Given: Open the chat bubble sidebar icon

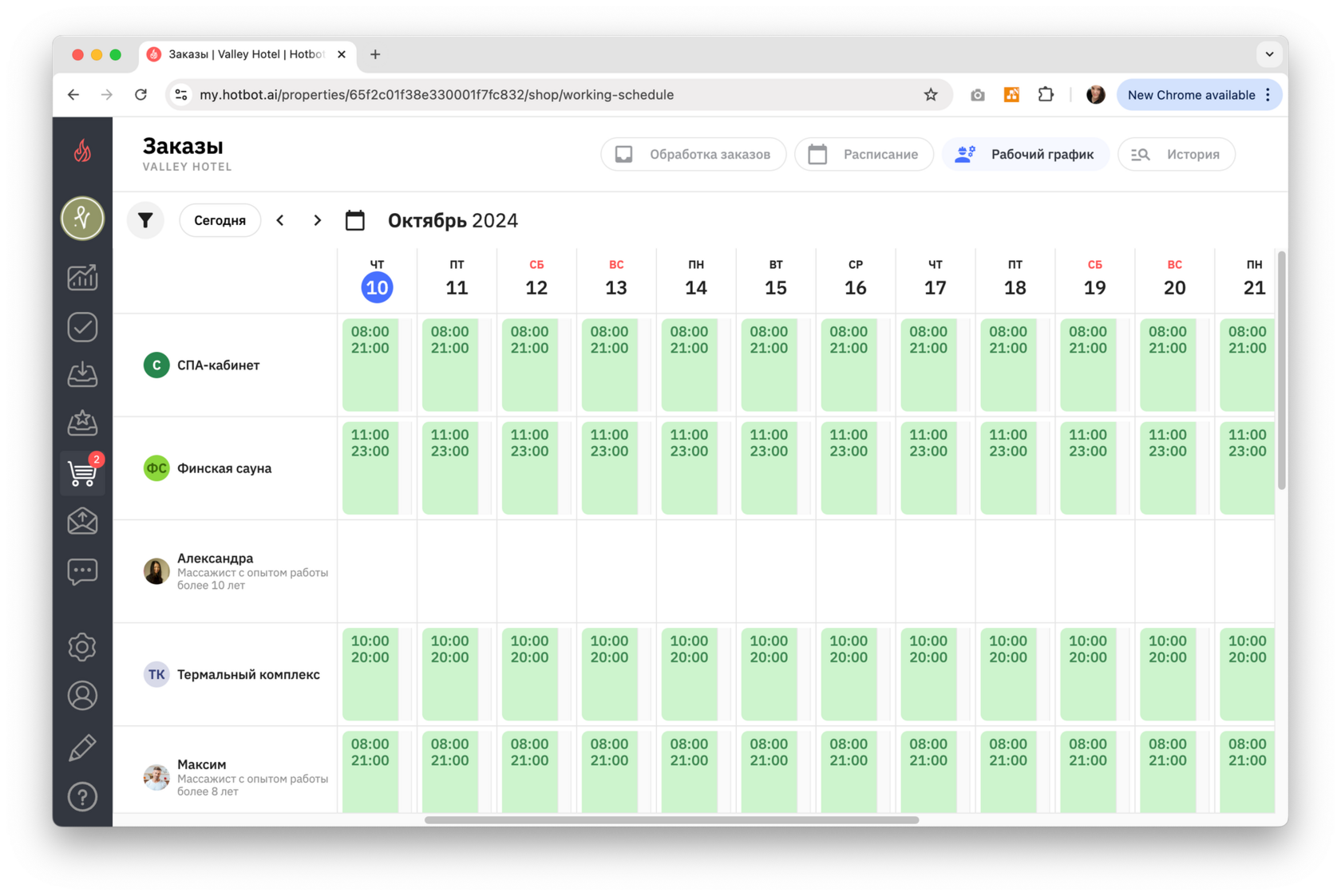Looking at the screenshot, I should pyautogui.click(x=82, y=571).
